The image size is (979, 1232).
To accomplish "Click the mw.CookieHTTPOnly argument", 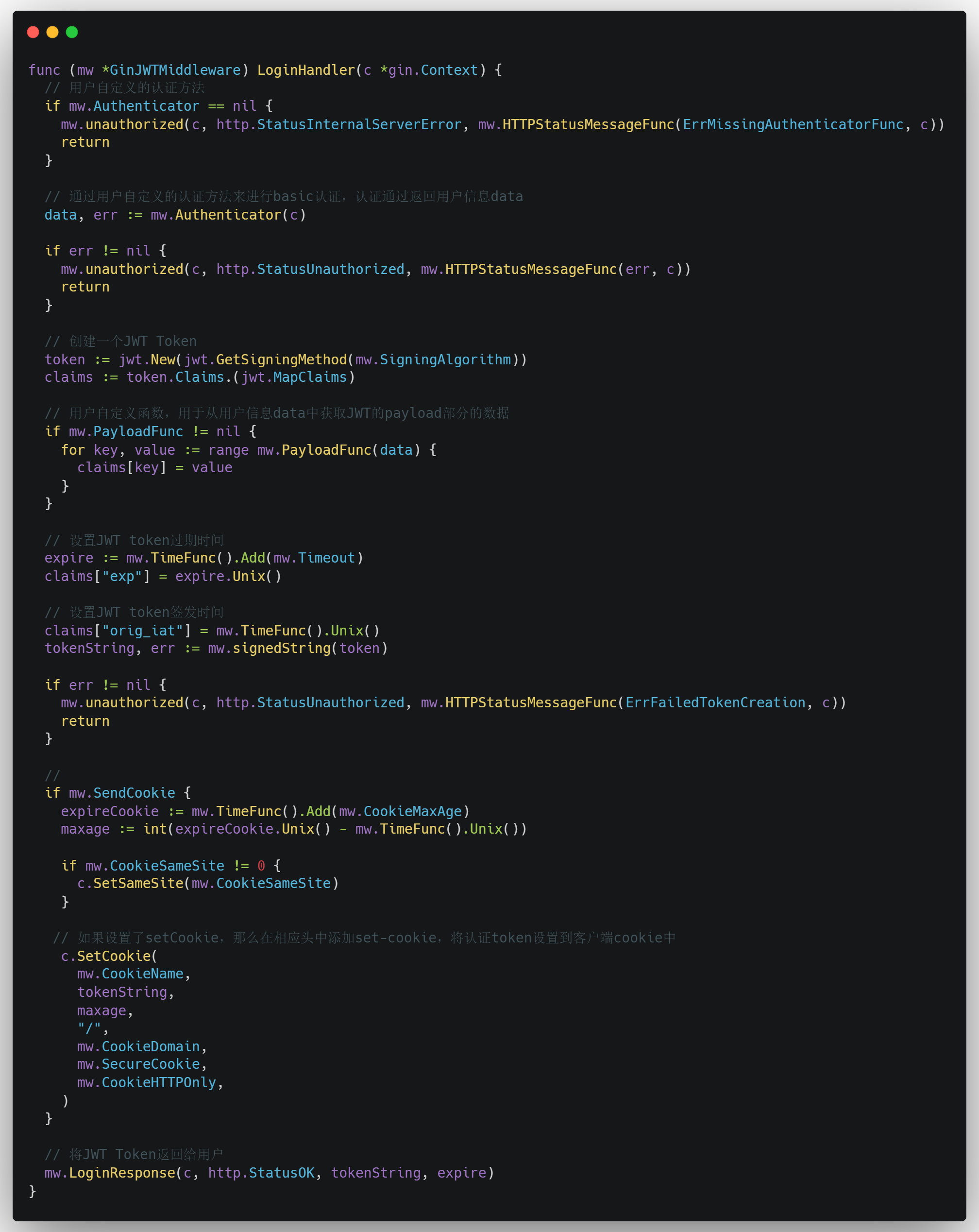I will pyautogui.click(x=147, y=1082).
